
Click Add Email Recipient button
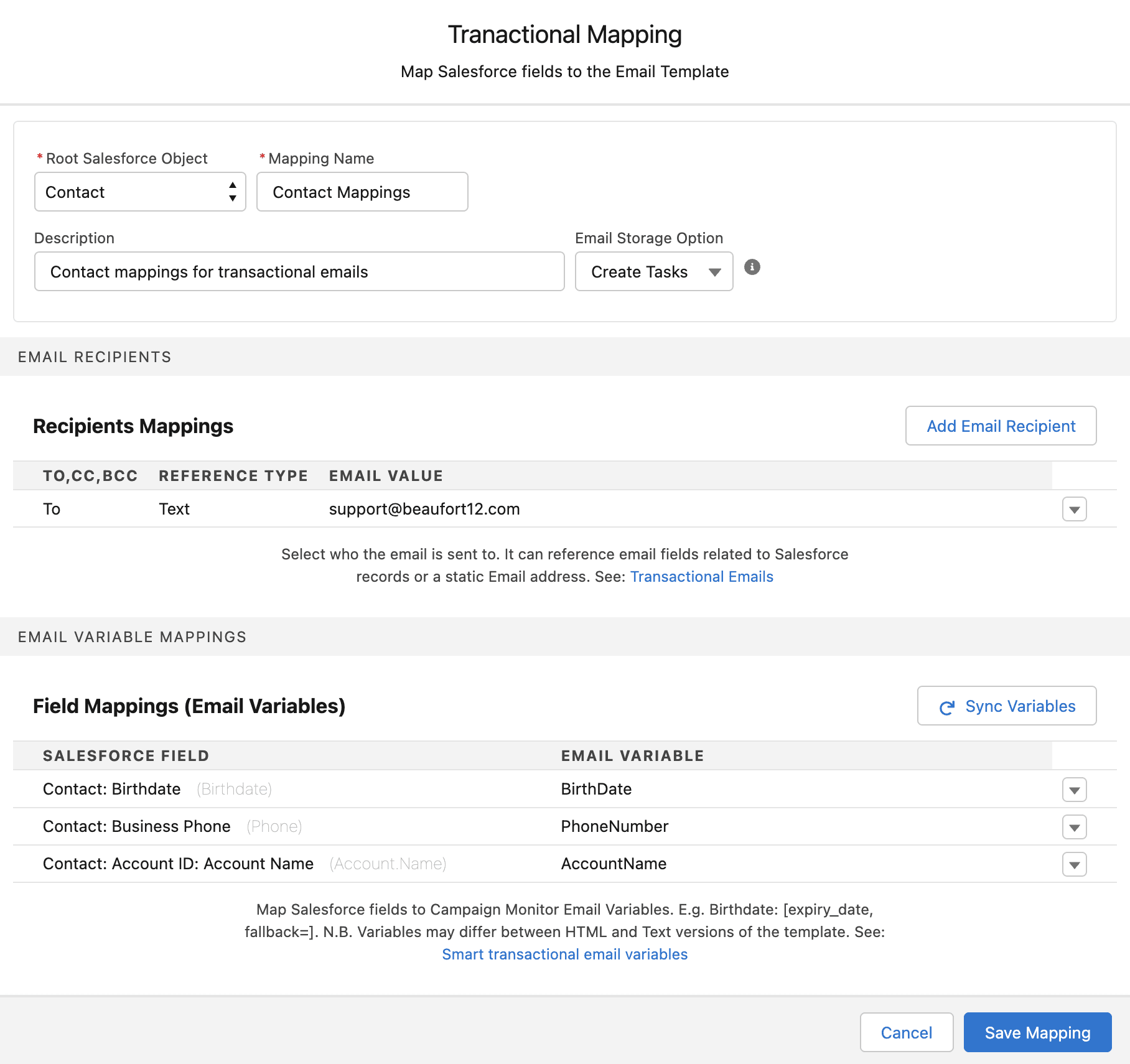click(1001, 426)
